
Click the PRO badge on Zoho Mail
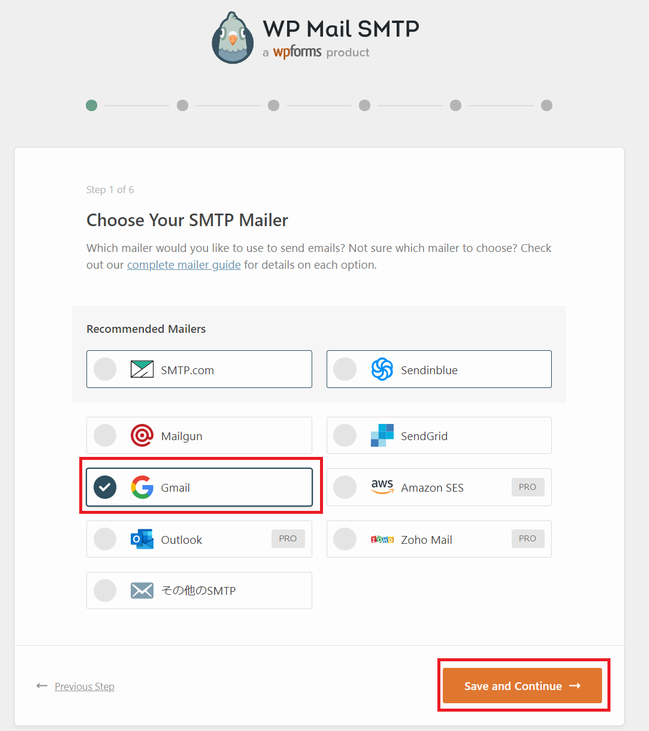[528, 538]
